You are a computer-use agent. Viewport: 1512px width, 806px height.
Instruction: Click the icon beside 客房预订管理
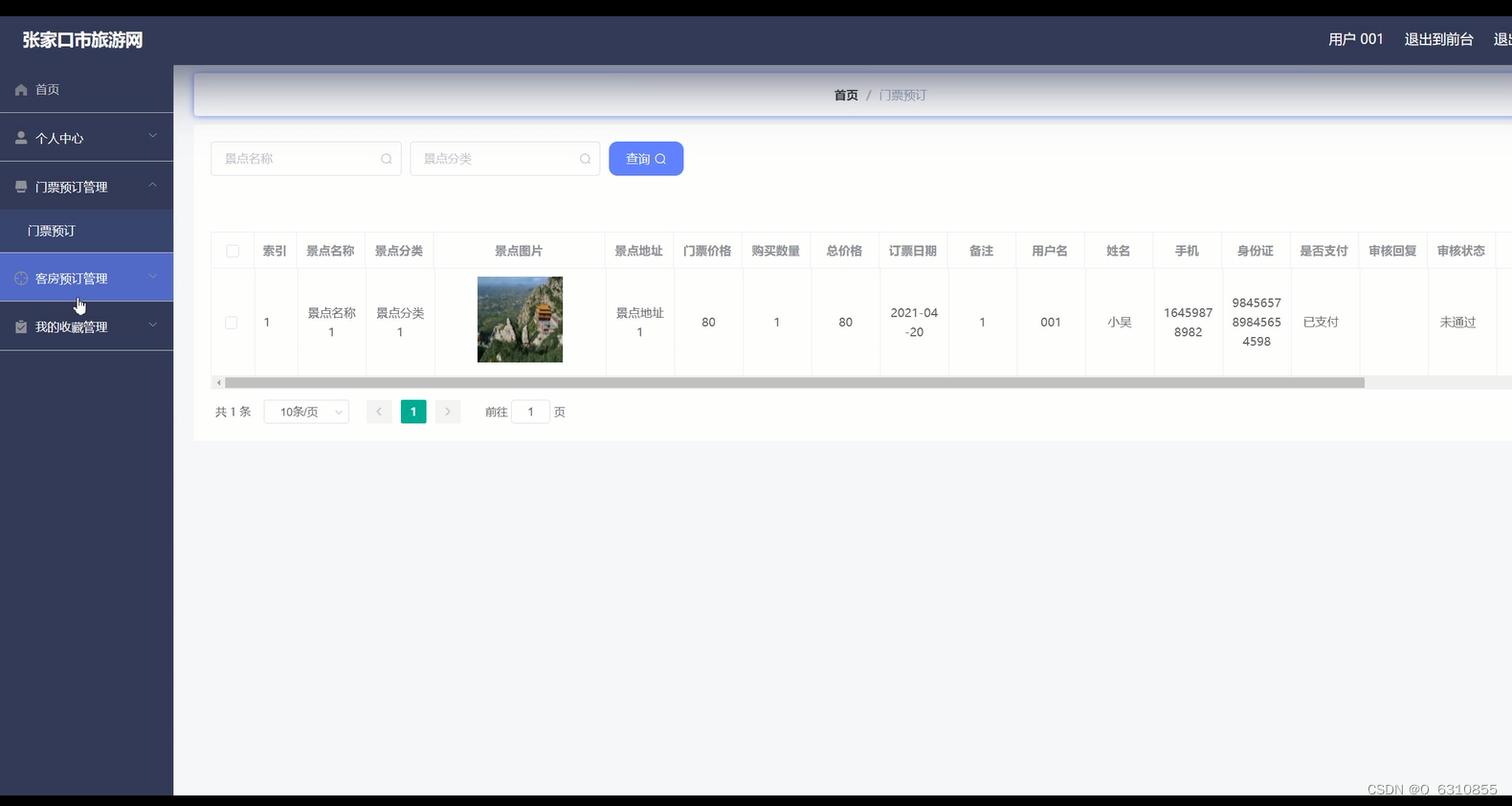click(x=21, y=279)
